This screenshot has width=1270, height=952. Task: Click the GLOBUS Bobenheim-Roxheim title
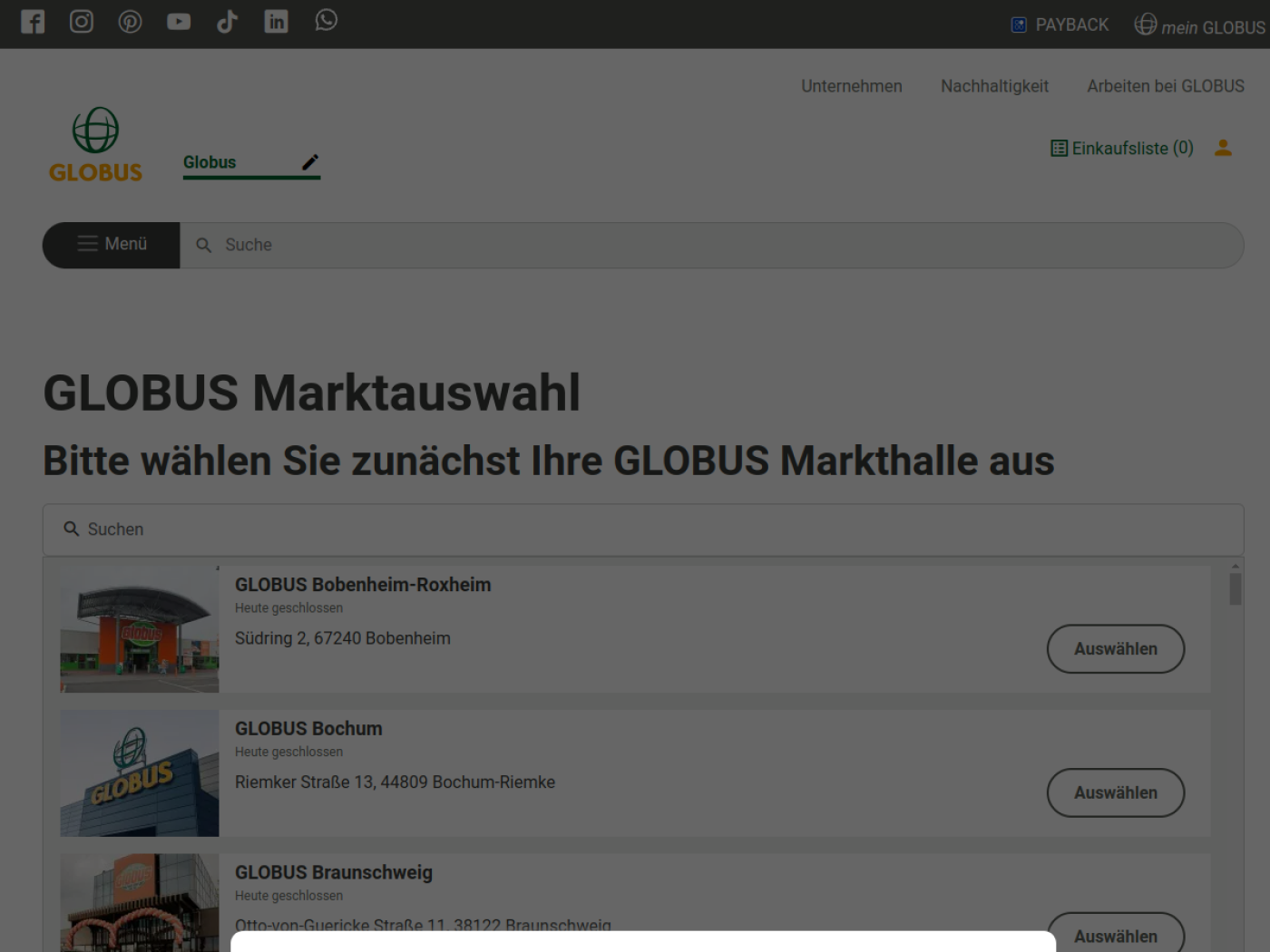363,585
